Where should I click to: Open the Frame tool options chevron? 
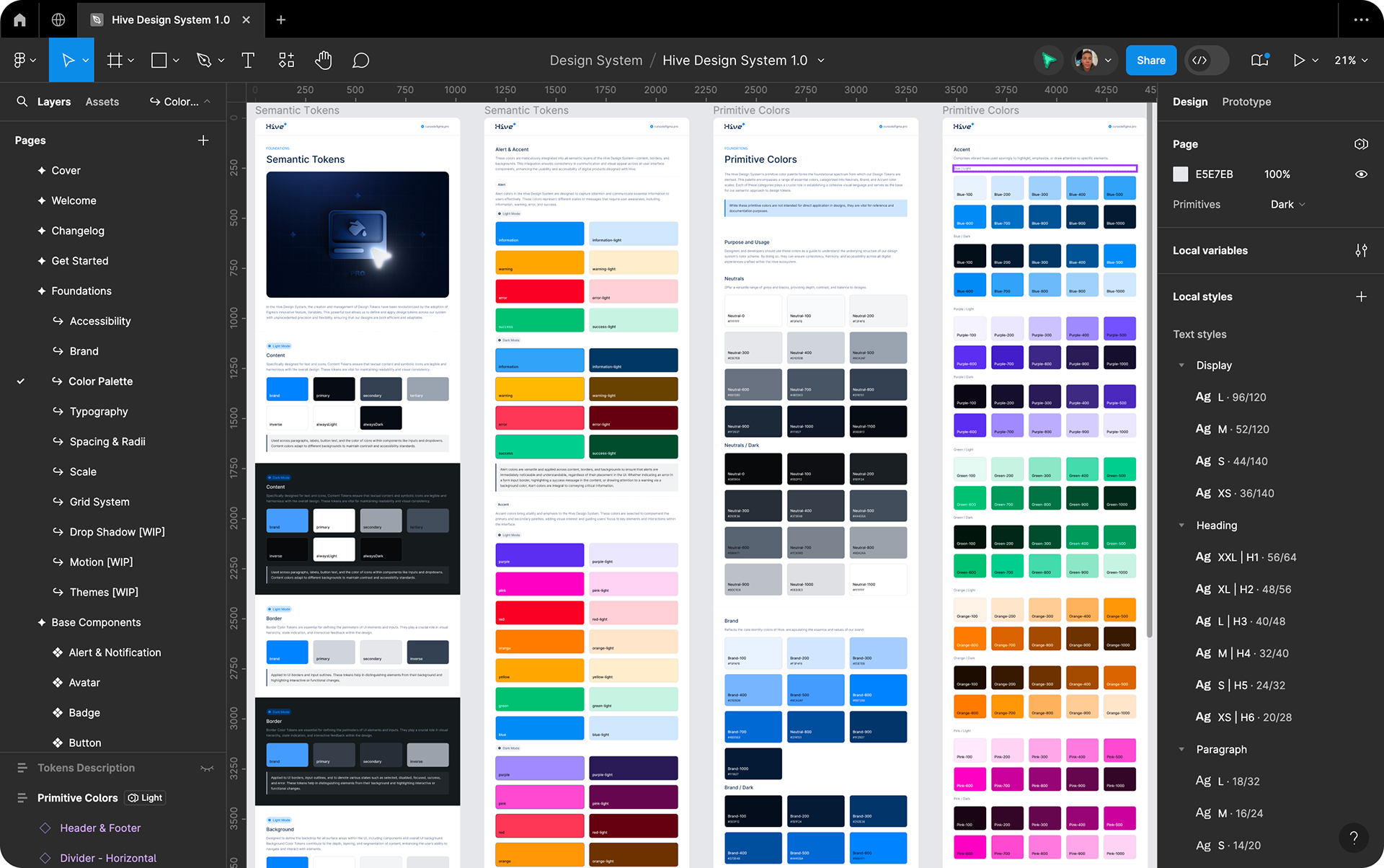(131, 61)
